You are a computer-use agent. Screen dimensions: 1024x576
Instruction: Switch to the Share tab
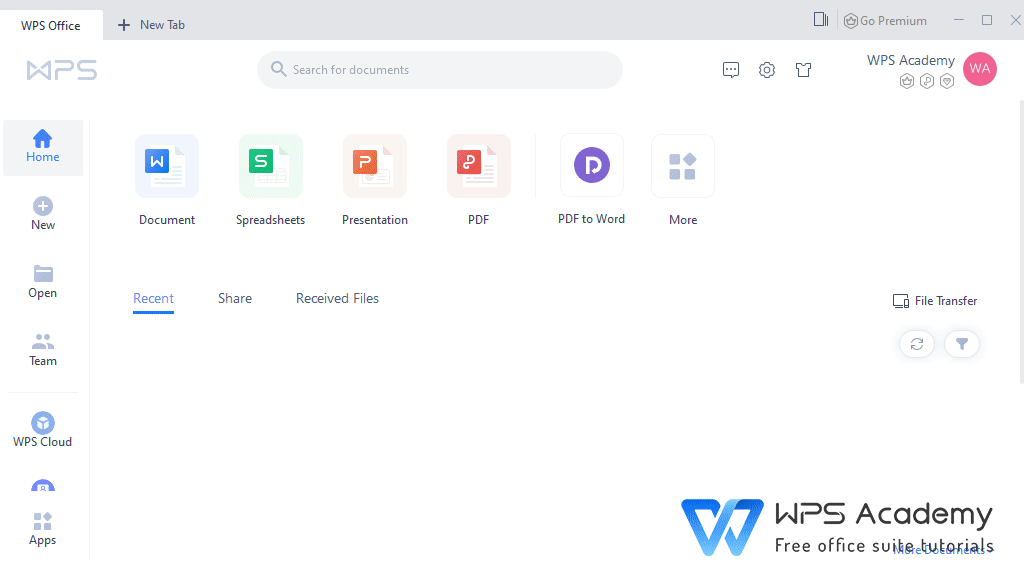click(x=235, y=298)
